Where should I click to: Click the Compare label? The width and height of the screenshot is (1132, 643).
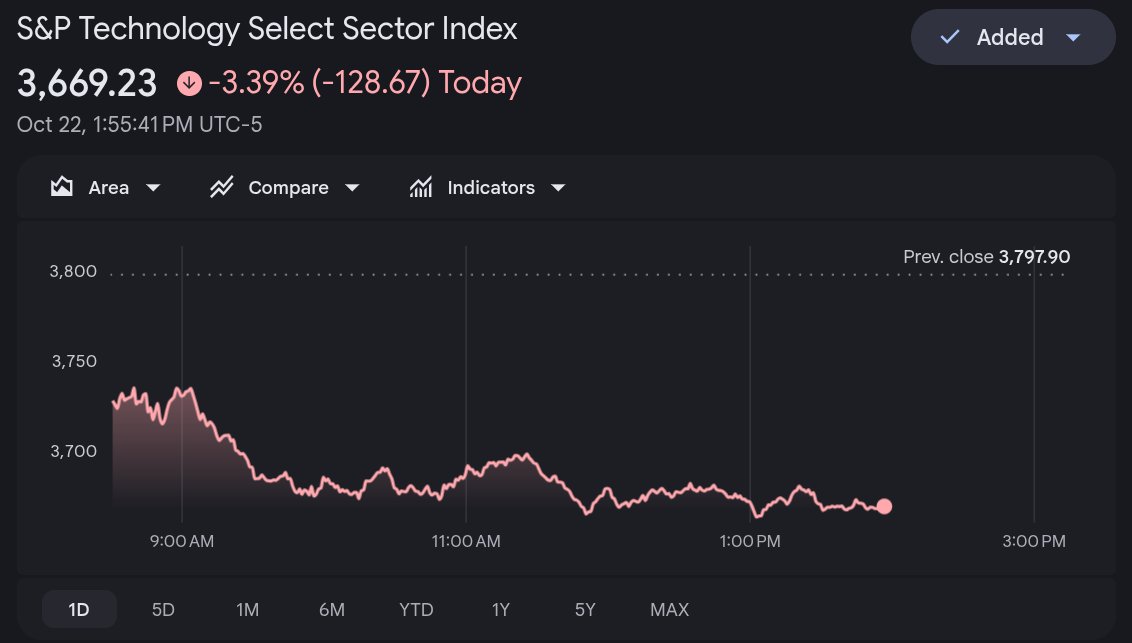289,188
